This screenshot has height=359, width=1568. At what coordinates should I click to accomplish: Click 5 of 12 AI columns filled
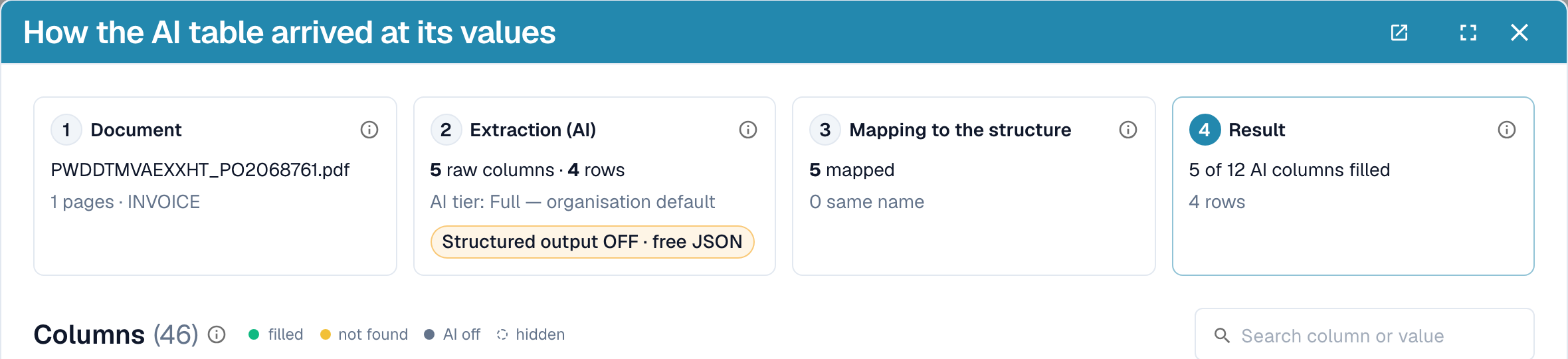tap(1290, 170)
